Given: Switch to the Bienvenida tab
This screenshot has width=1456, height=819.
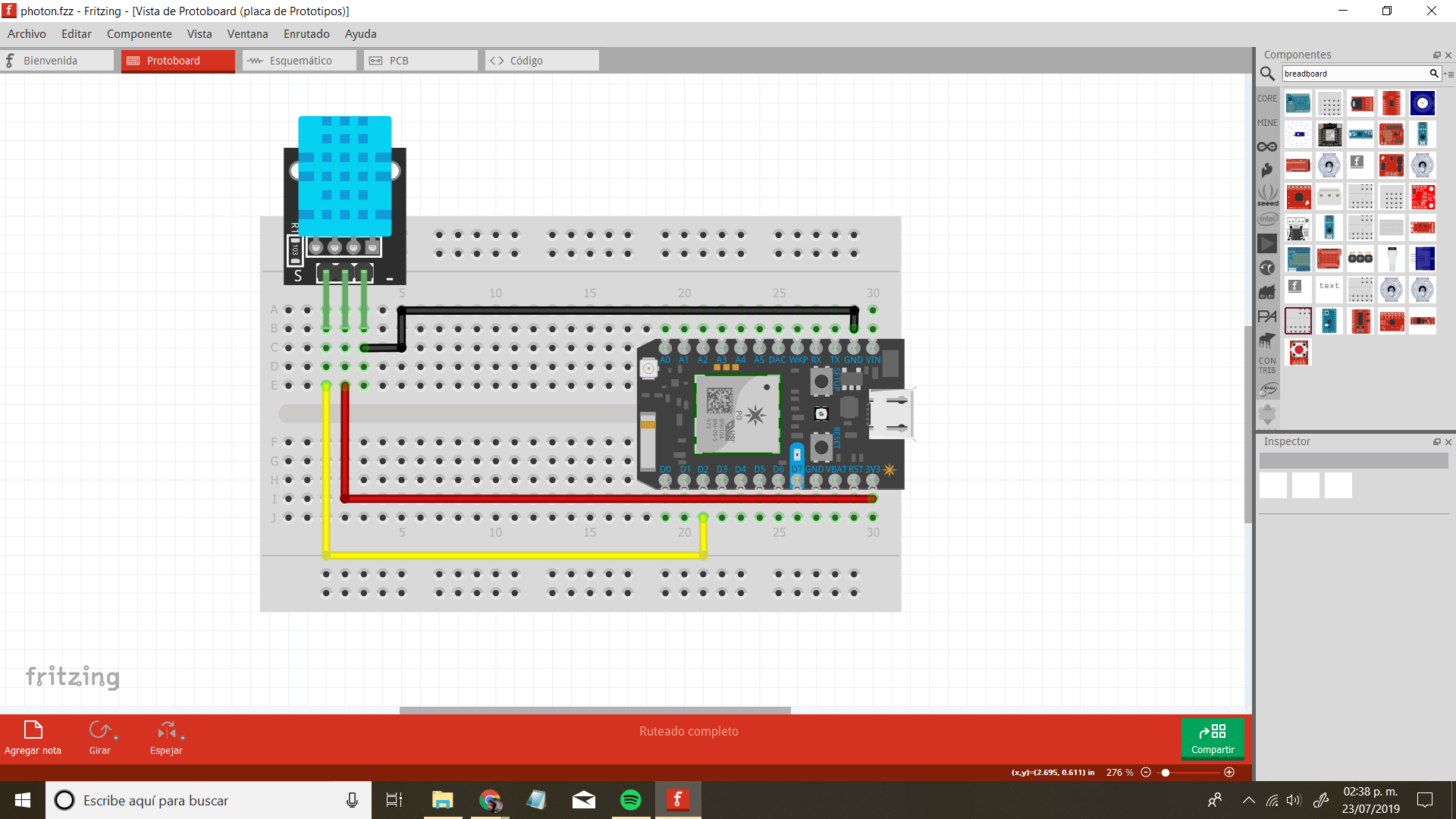Looking at the screenshot, I should point(57,61).
